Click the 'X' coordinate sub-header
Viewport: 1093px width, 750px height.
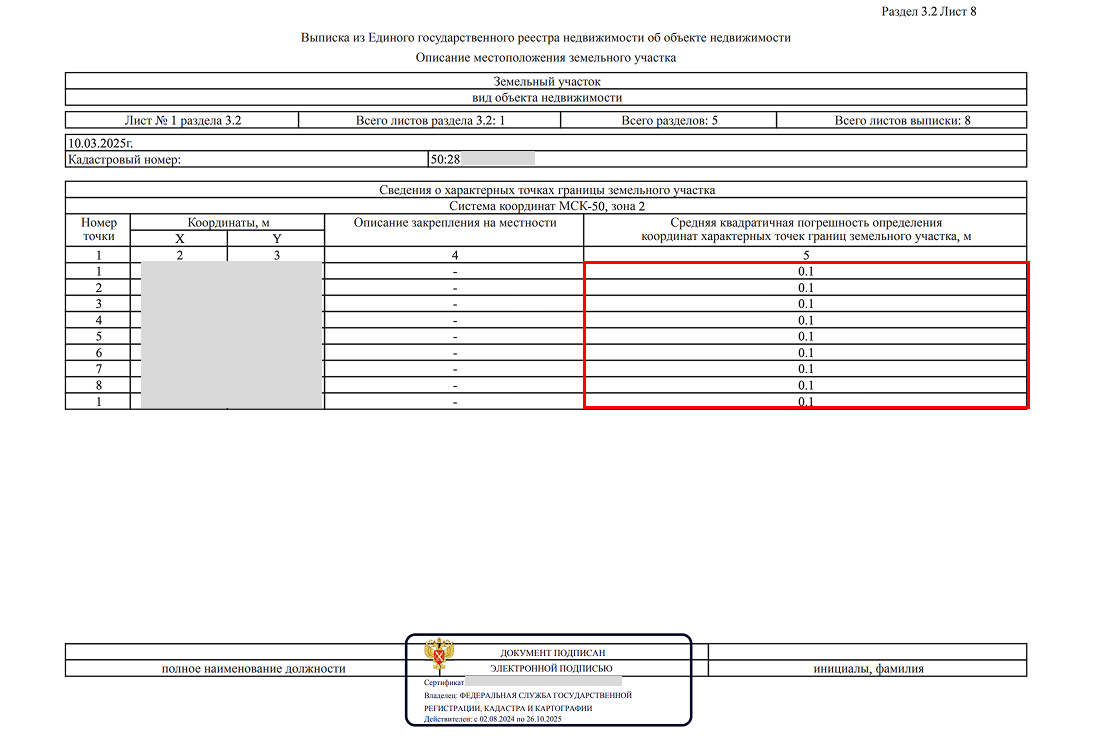pos(179,238)
